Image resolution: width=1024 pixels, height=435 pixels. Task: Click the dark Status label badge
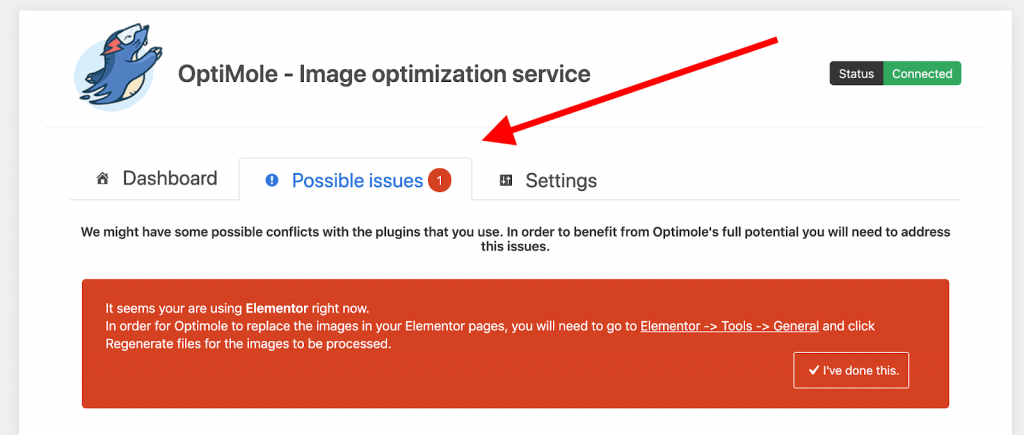tap(856, 74)
